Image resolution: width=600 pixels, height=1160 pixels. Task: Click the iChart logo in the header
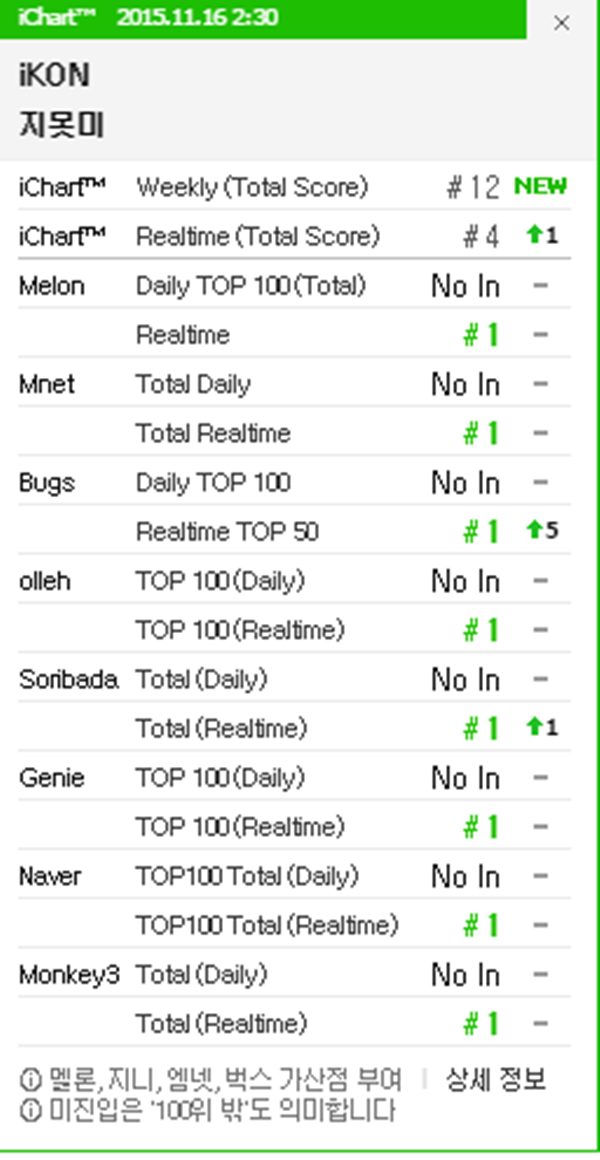57,18
